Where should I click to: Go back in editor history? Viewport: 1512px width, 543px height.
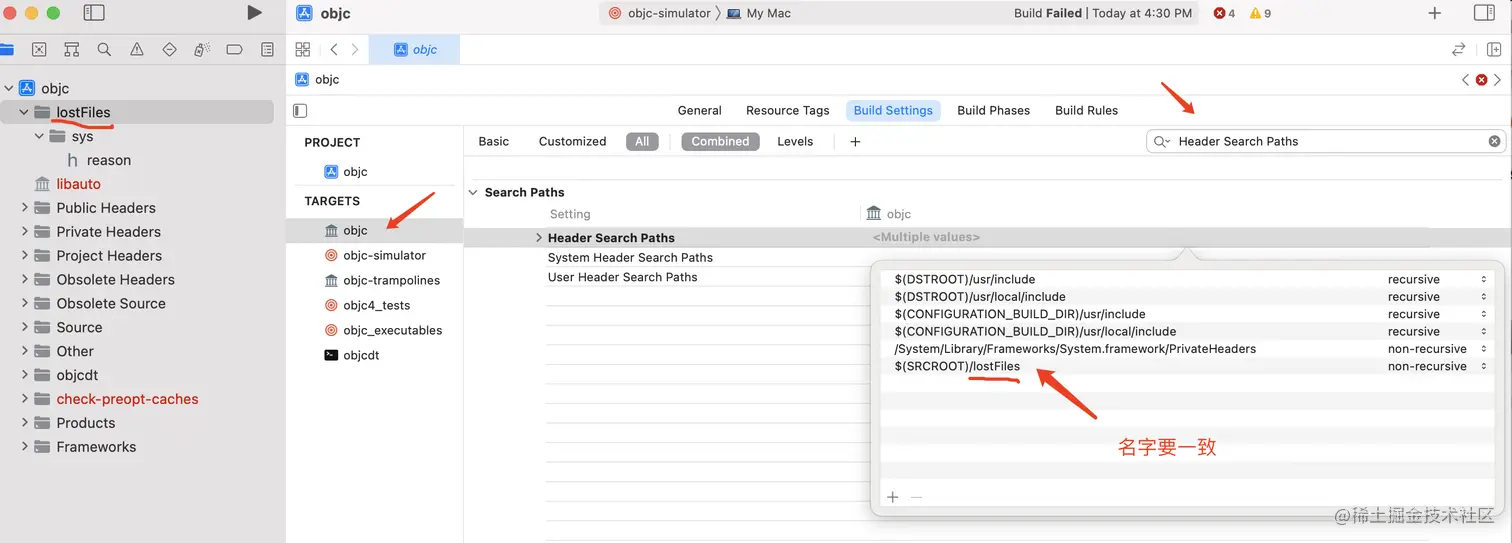tap(334, 49)
